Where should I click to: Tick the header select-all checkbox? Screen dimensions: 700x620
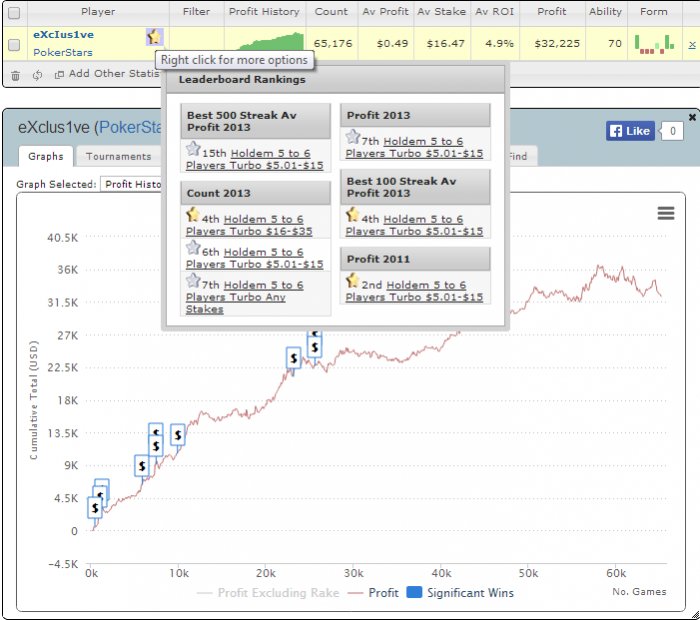(x=14, y=12)
